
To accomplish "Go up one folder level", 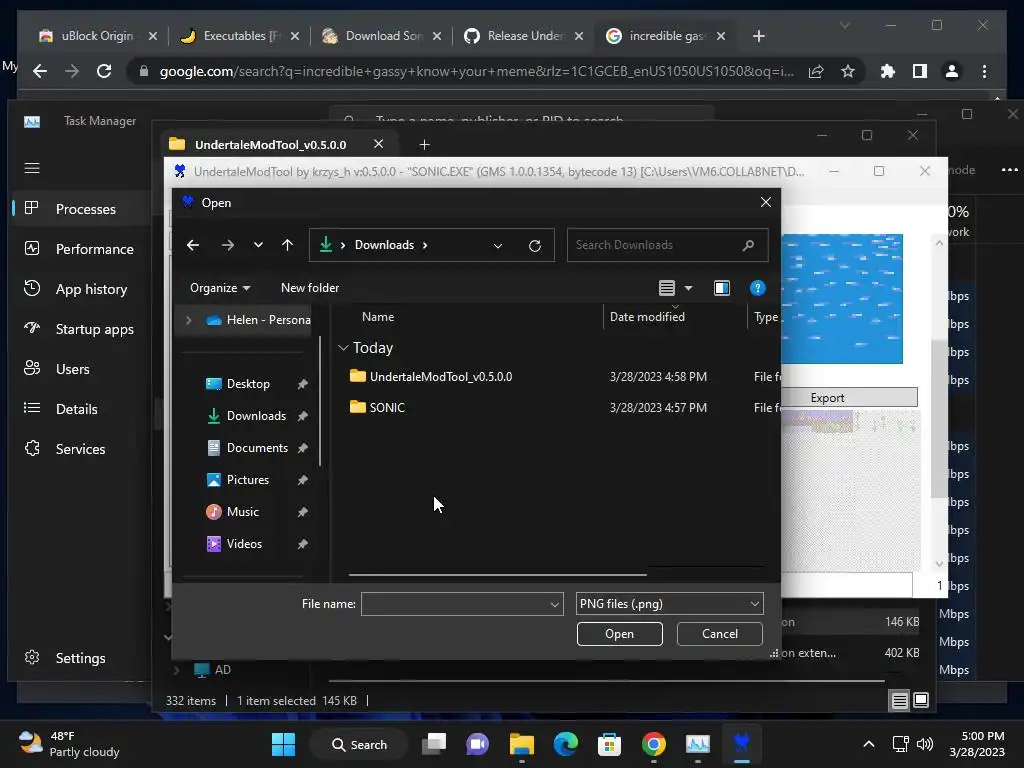I will (x=287, y=245).
